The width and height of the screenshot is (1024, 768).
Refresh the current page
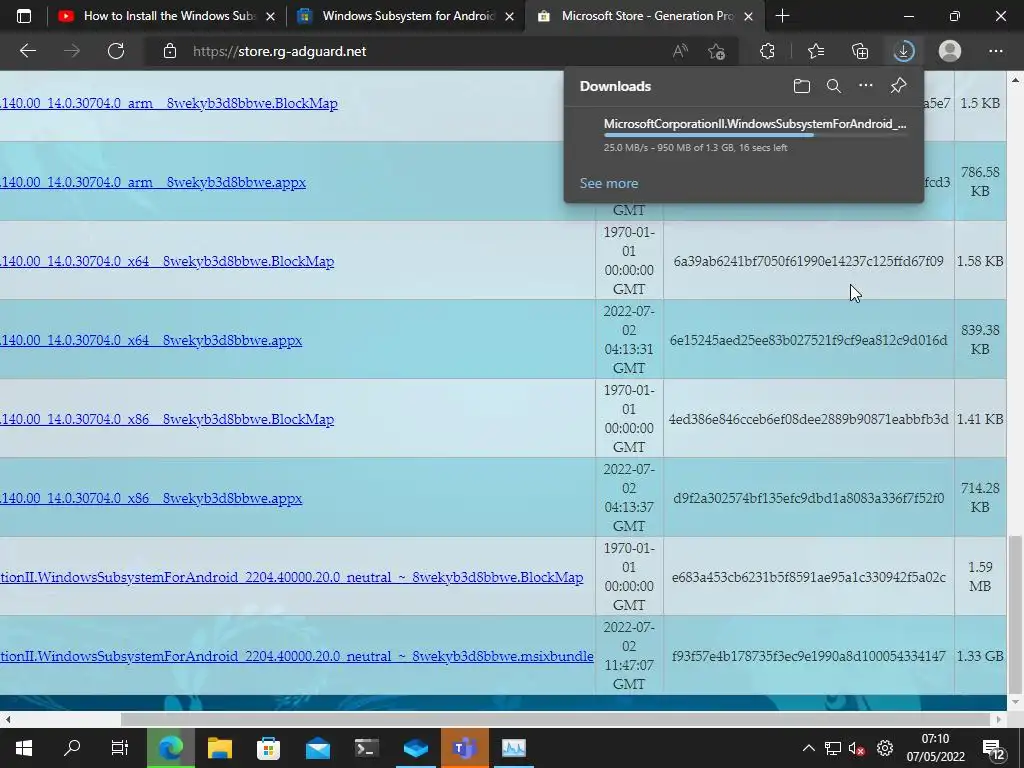coord(116,51)
